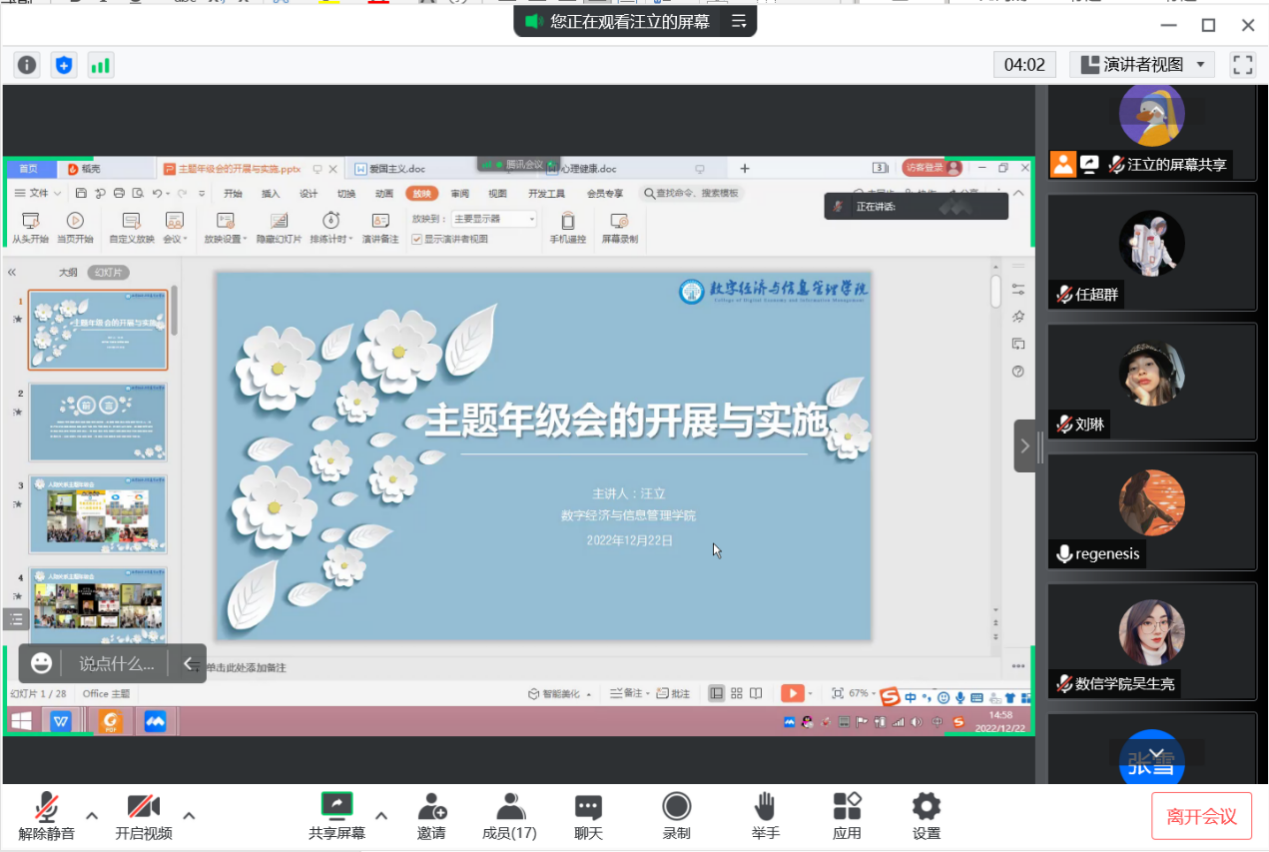Viewport: 1269px width, 852px height.
Task: Raise hand with 举手 icon
Action: tap(765, 815)
